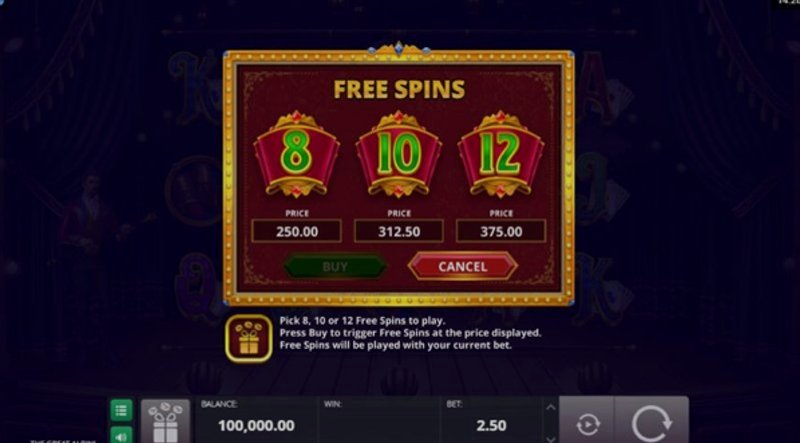Click the Buy button
Image resolution: width=800 pixels, height=443 pixels.
pos(335,266)
